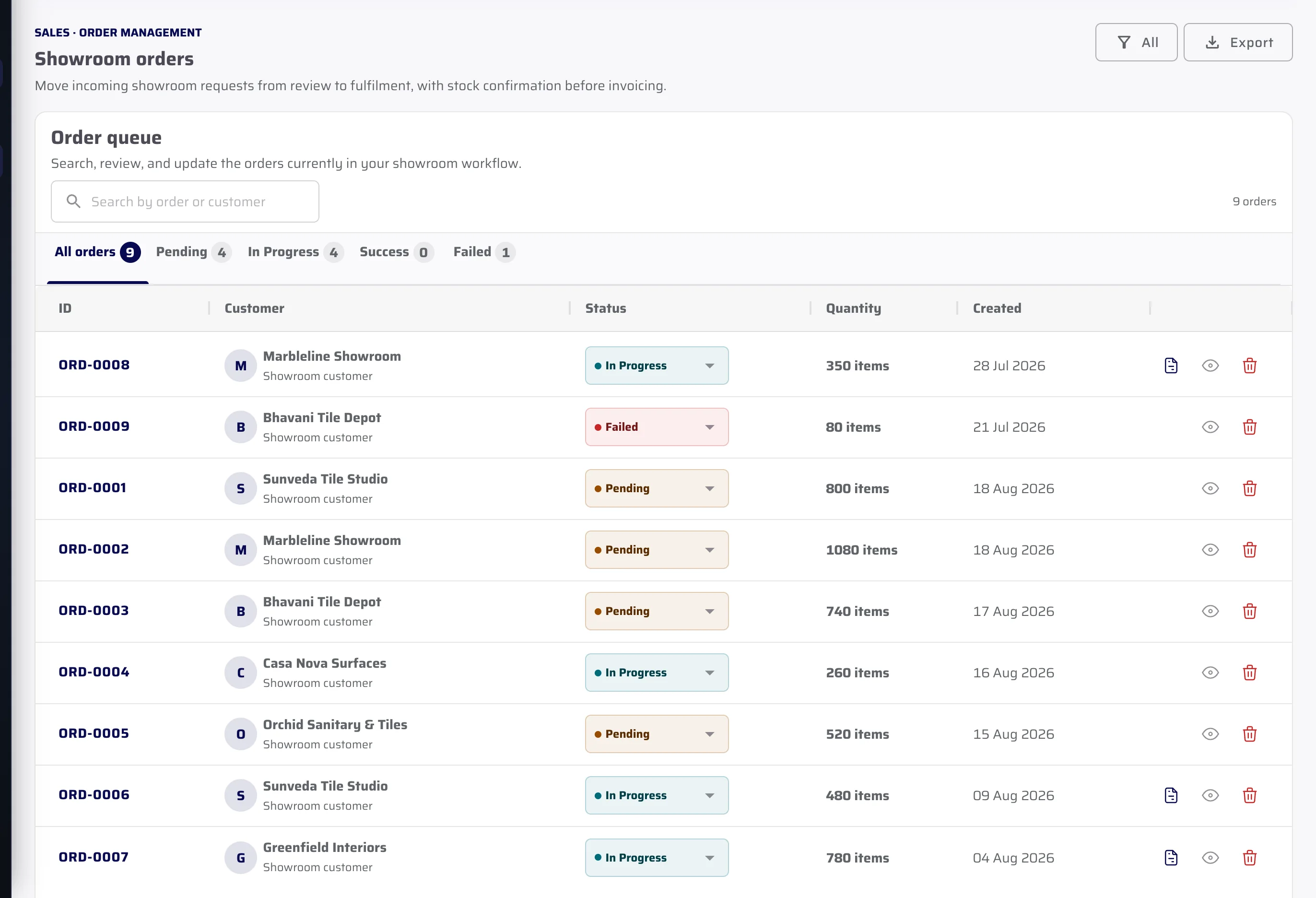Click the 'Greenfield Interiors' customer name

point(325,848)
